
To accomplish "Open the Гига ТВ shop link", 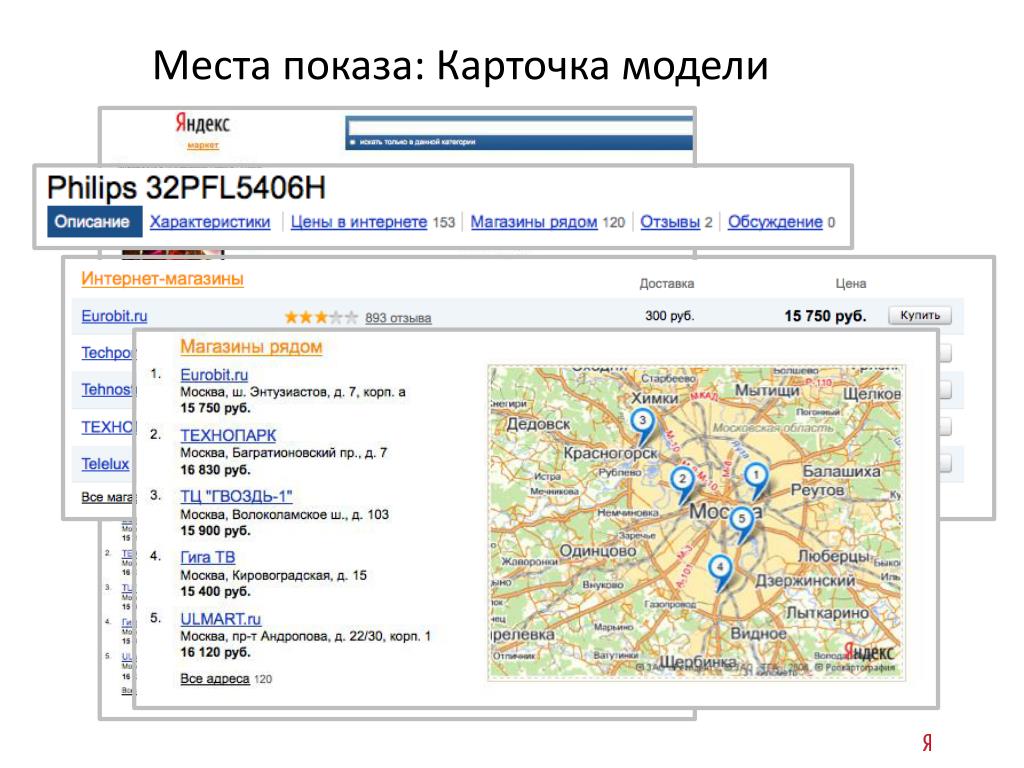I will (208, 558).
